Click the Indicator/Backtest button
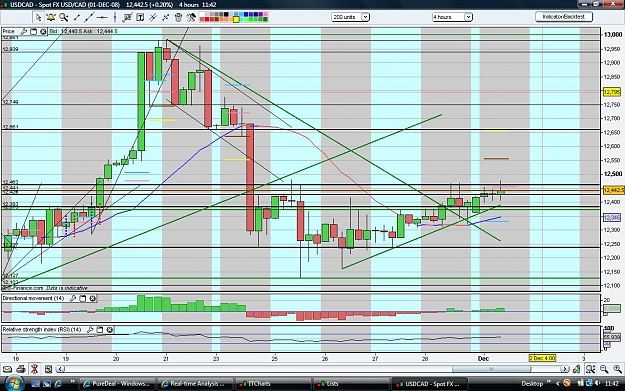This screenshot has height=391, width=625. click(x=564, y=17)
